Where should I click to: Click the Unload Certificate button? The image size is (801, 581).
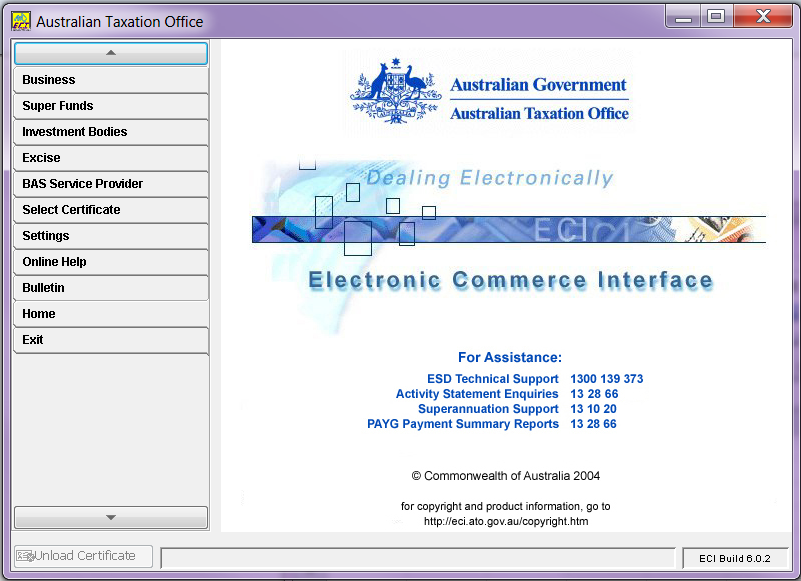pos(84,556)
